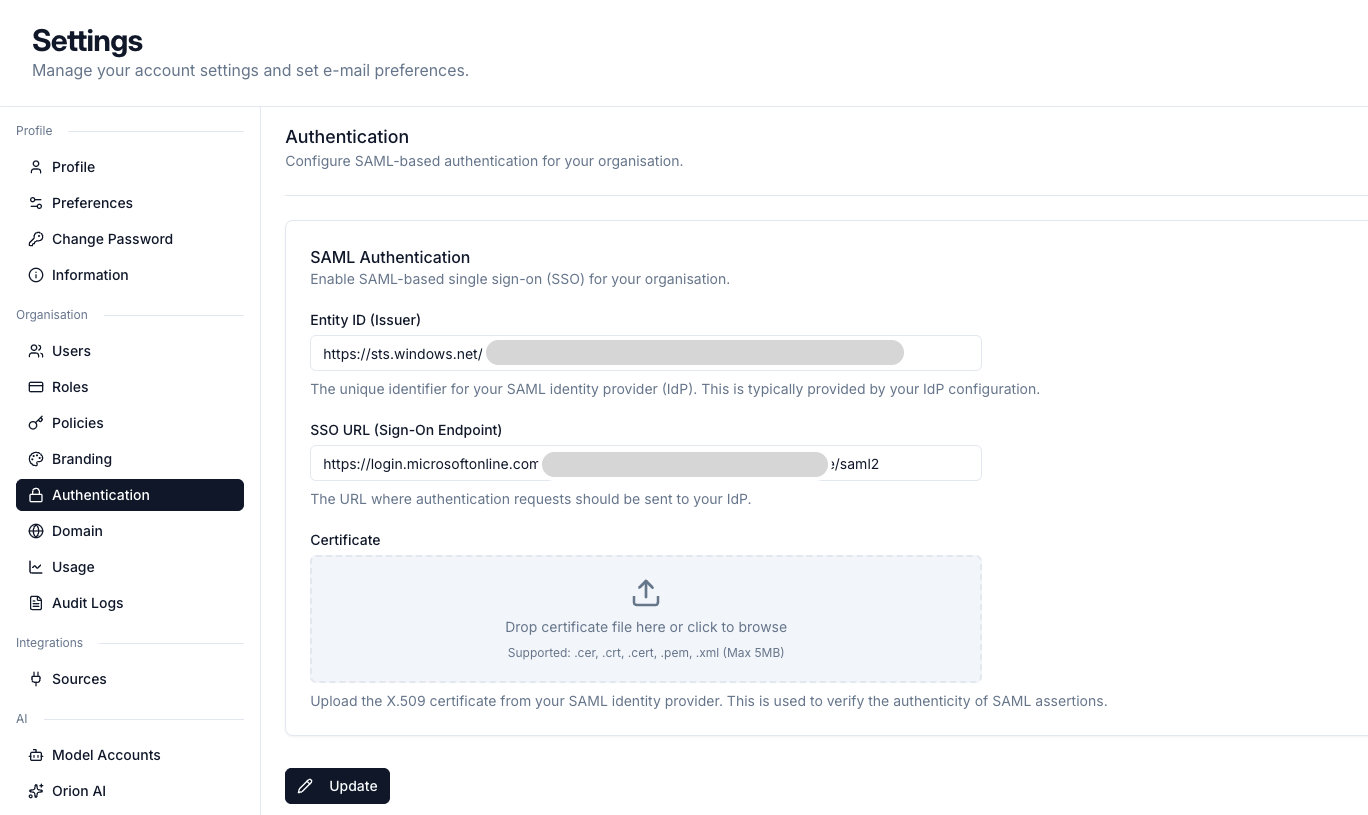Viewport: 1368px width, 815px height.
Task: Click the Roles card icon
Action: (x=34, y=387)
